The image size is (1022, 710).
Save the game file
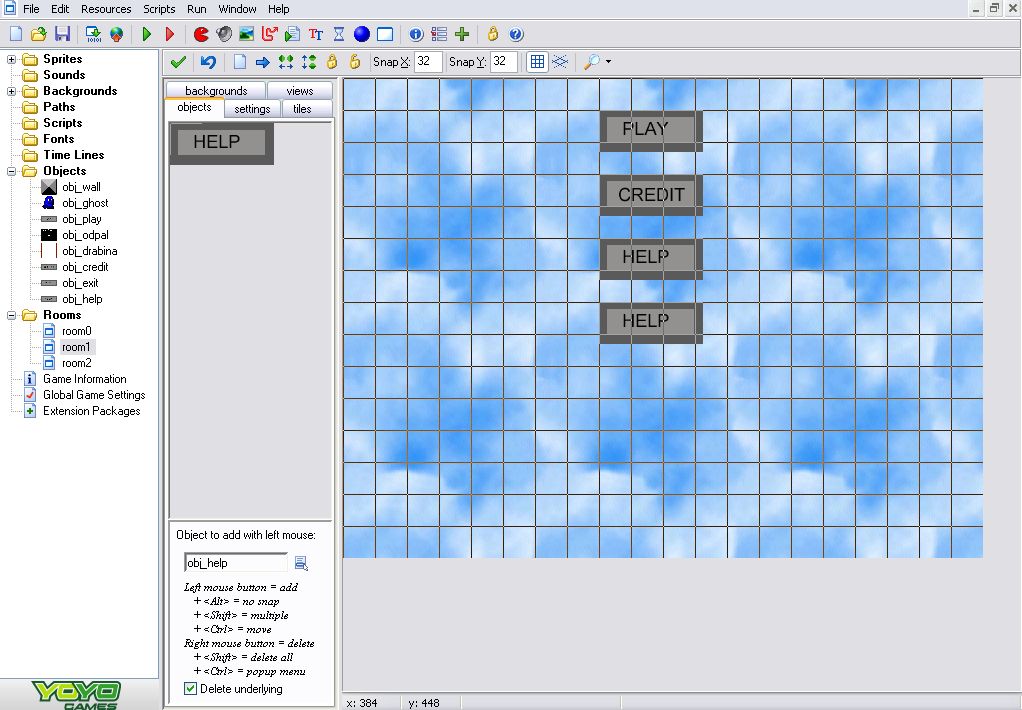click(x=62, y=34)
